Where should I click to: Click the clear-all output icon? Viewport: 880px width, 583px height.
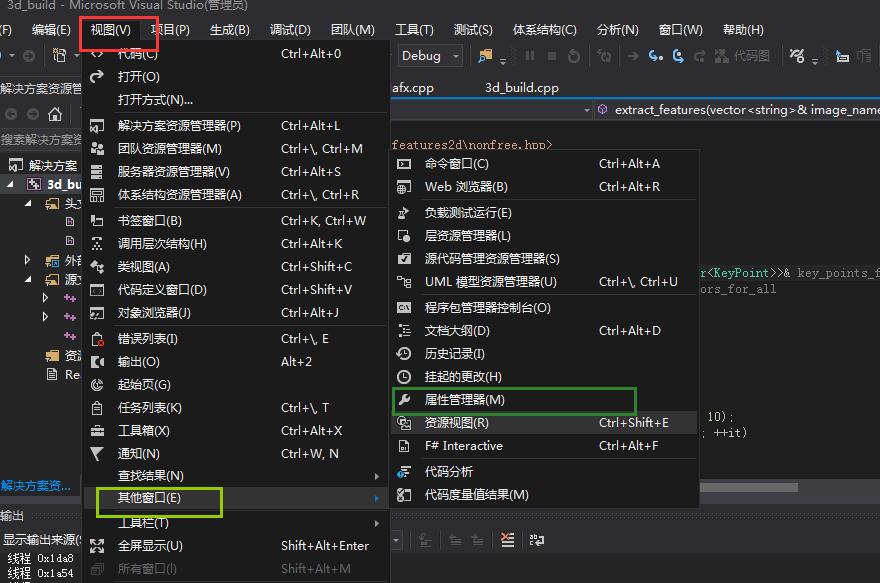[507, 540]
